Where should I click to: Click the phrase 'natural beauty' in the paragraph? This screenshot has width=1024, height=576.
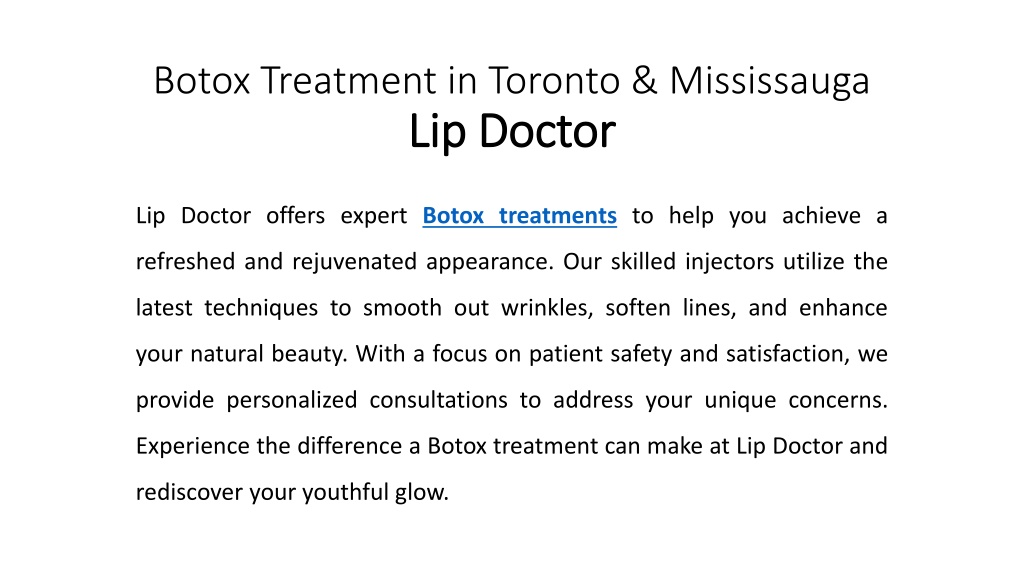click(266, 354)
